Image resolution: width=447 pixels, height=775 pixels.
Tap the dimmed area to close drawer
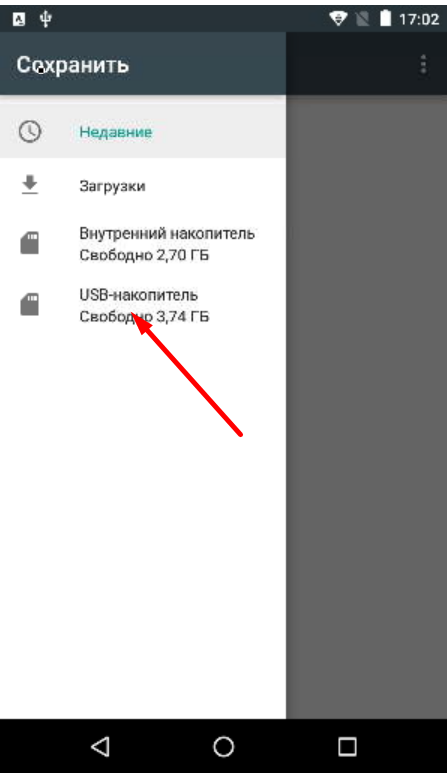[x=366, y=407]
